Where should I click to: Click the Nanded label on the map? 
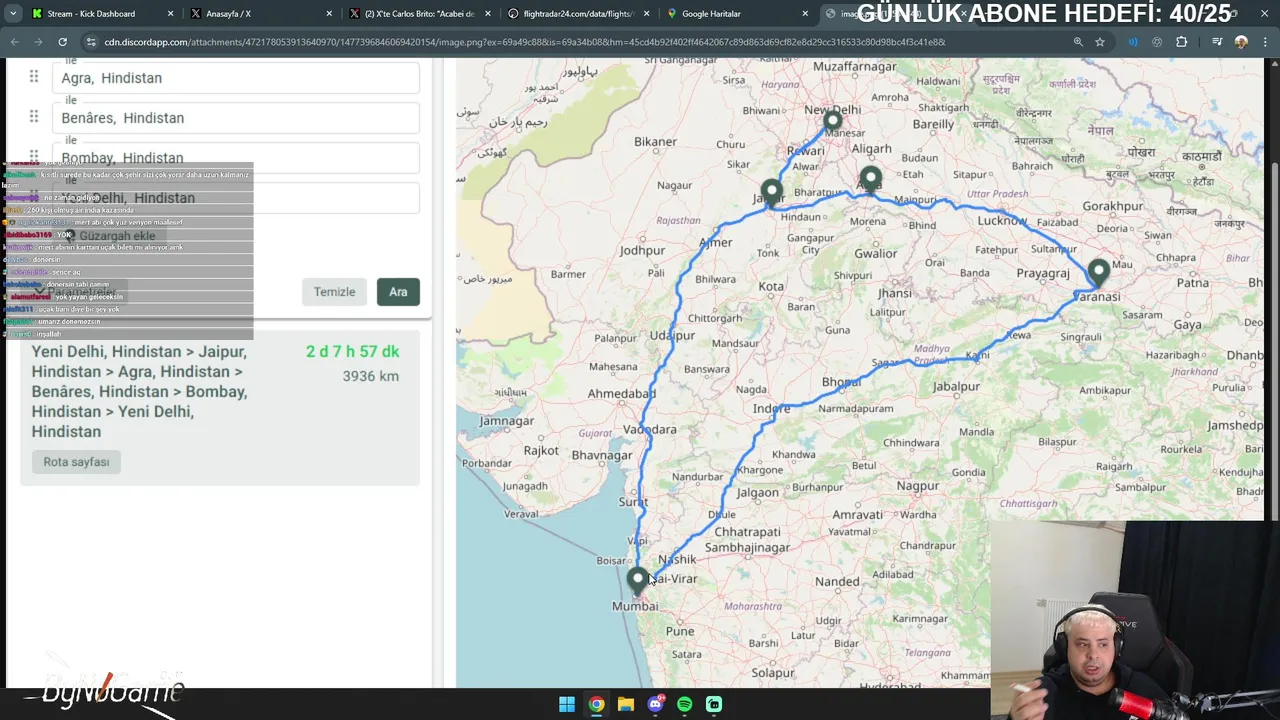coord(837,581)
